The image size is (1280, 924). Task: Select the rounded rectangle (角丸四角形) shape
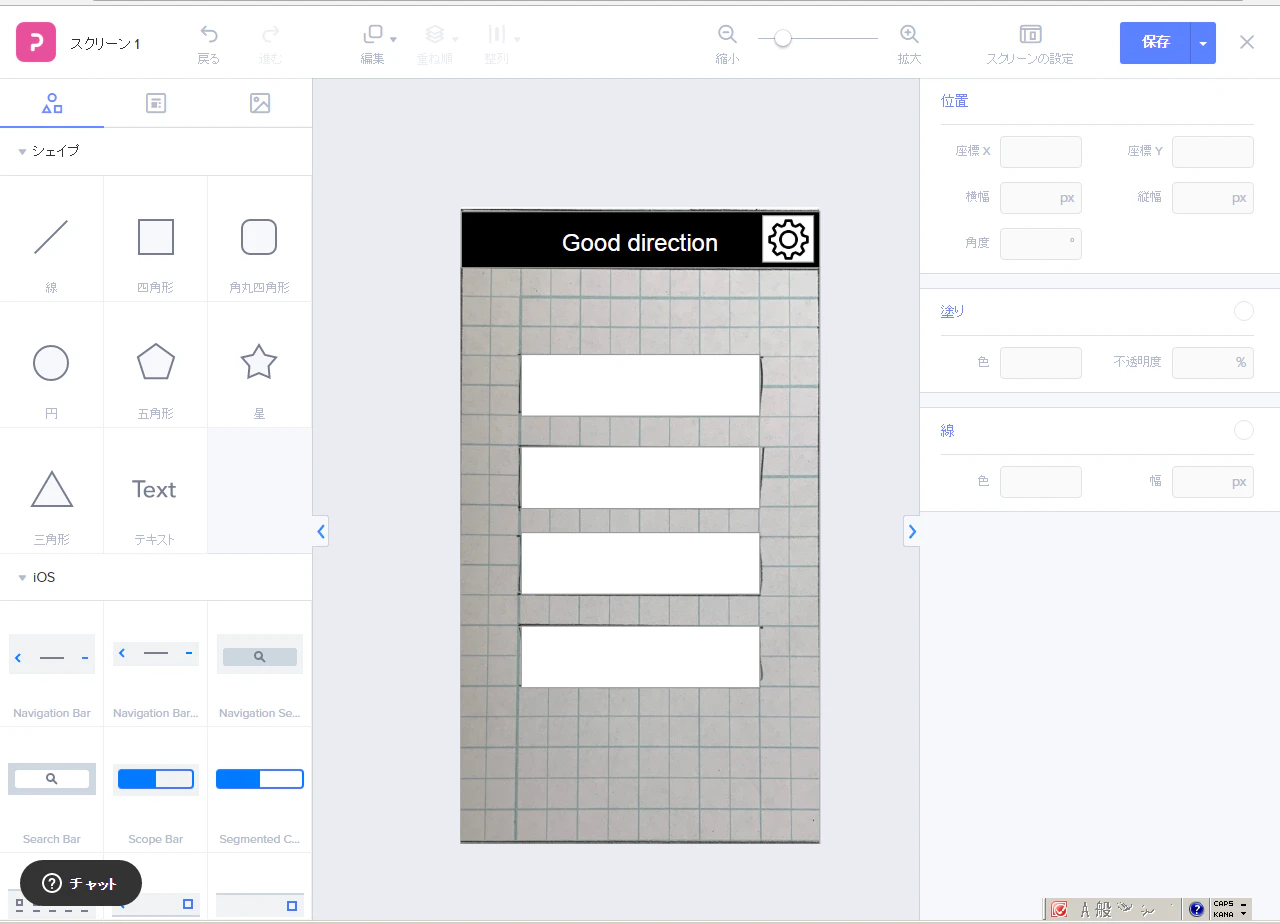point(259,238)
